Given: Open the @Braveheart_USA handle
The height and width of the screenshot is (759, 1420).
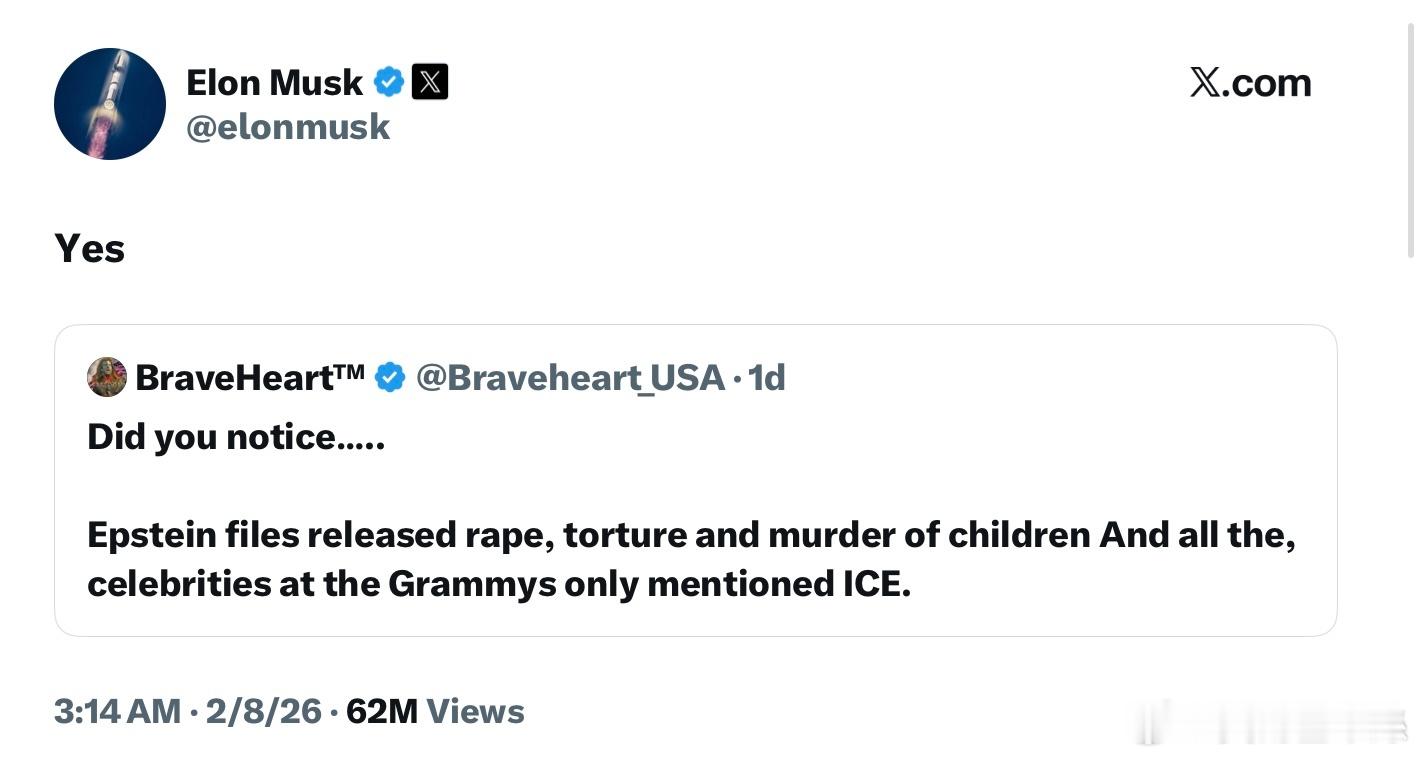Looking at the screenshot, I should (569, 377).
